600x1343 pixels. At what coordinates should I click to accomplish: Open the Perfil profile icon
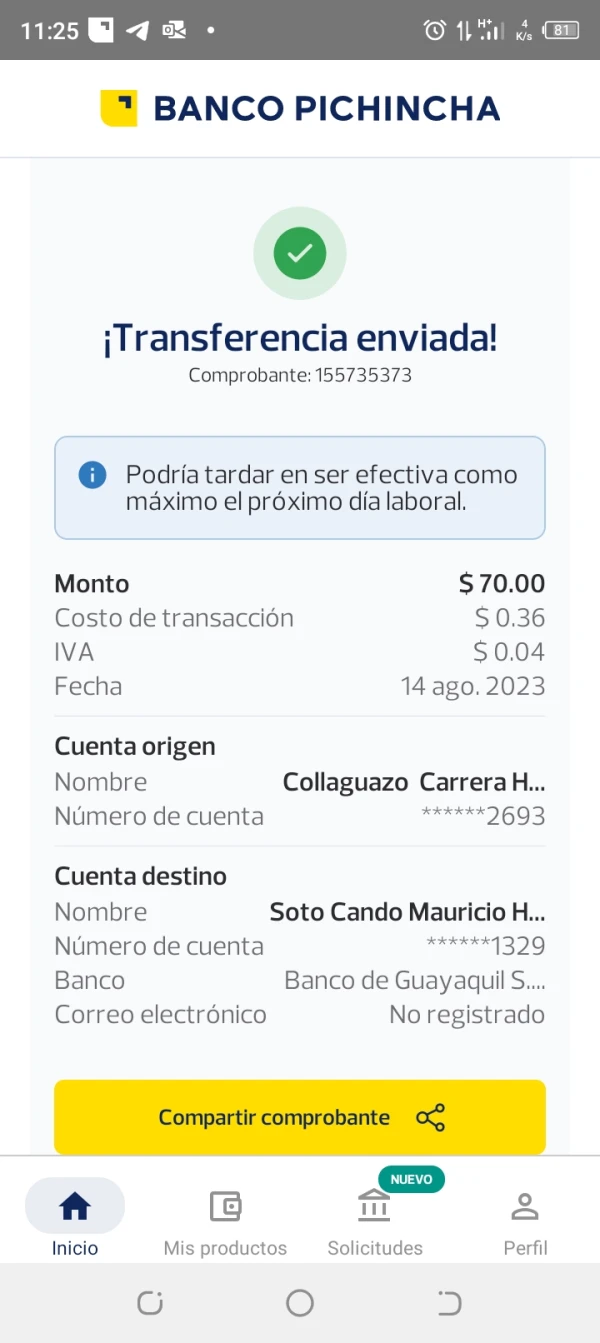point(524,1205)
